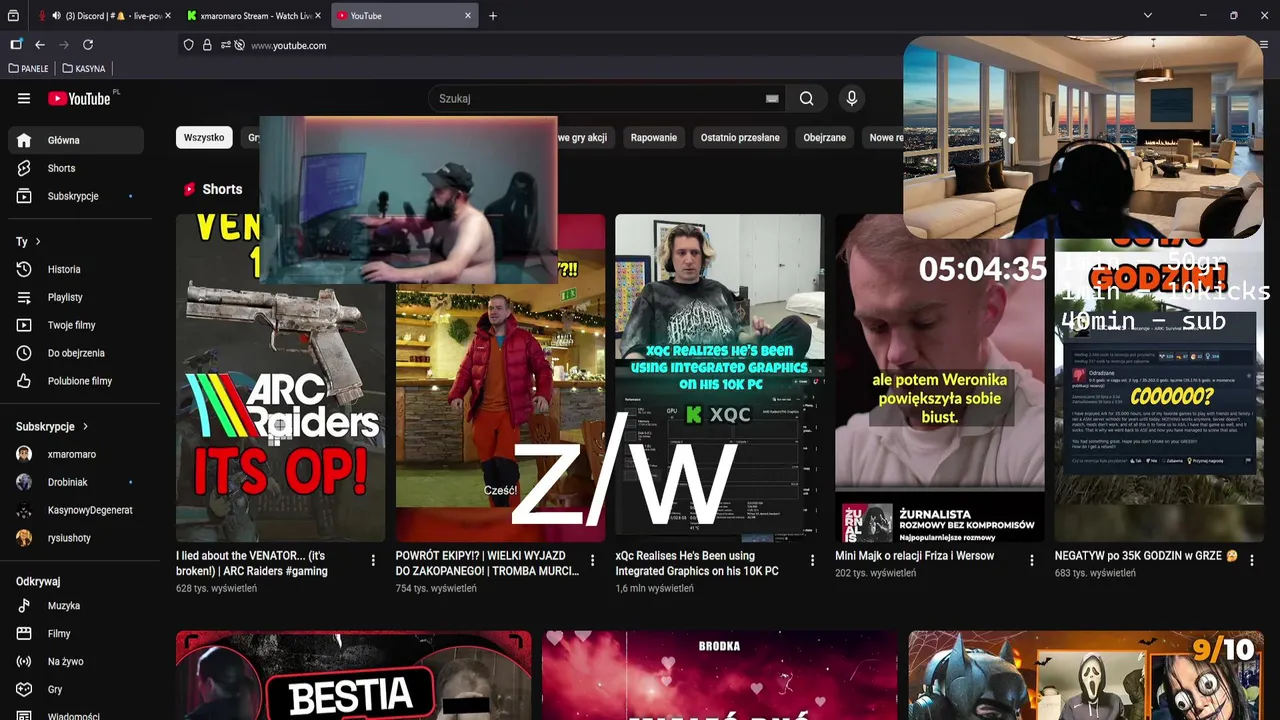Open a new browser tab
This screenshot has height=720, width=1280.
tap(493, 16)
